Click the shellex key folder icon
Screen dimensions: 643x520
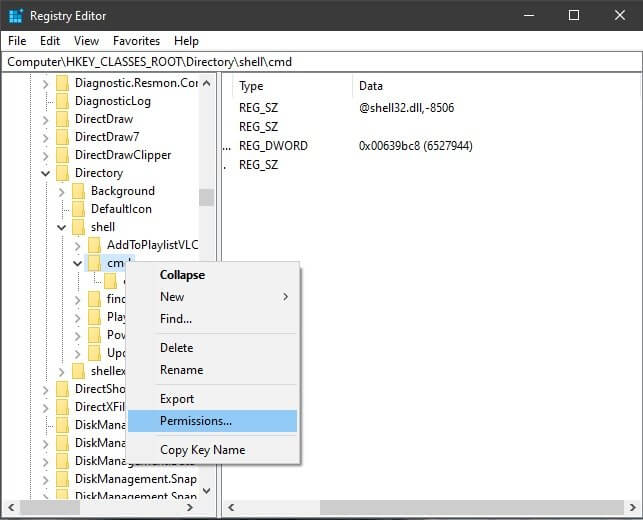pos(78,371)
